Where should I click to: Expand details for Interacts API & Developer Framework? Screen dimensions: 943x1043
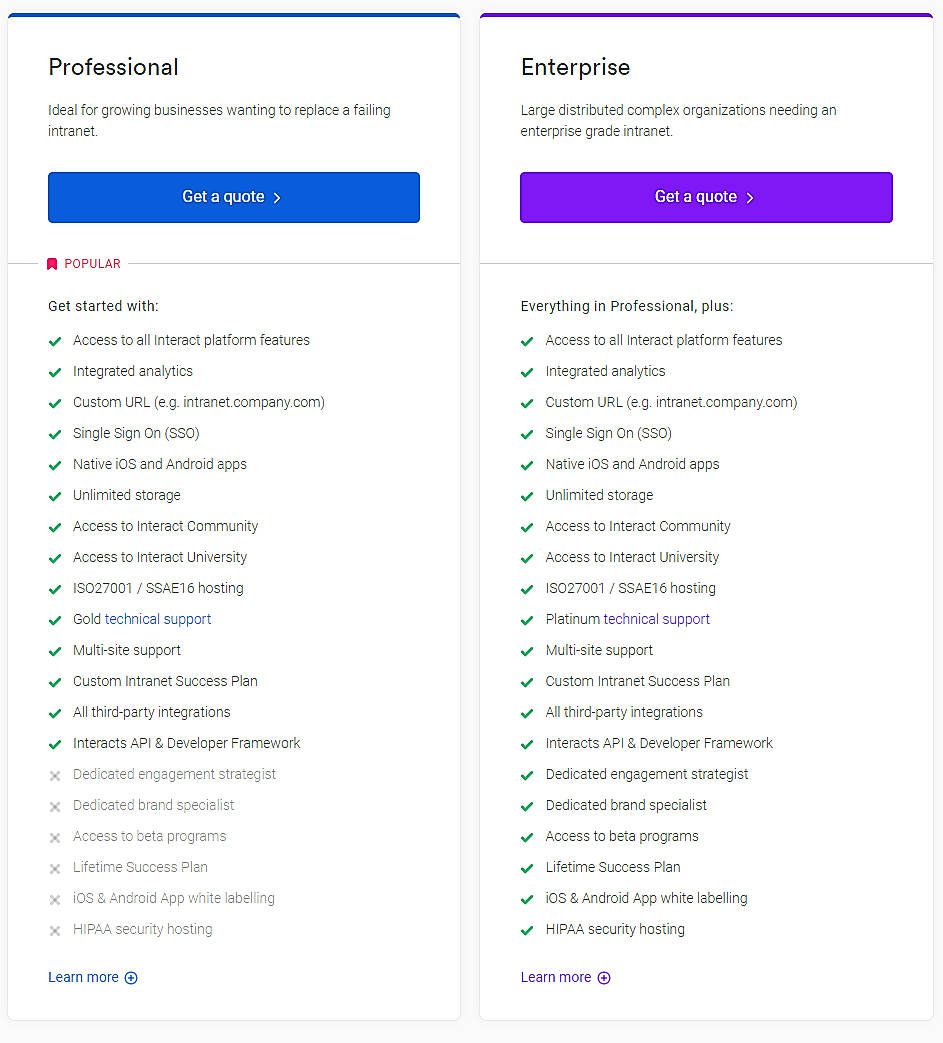(x=186, y=743)
